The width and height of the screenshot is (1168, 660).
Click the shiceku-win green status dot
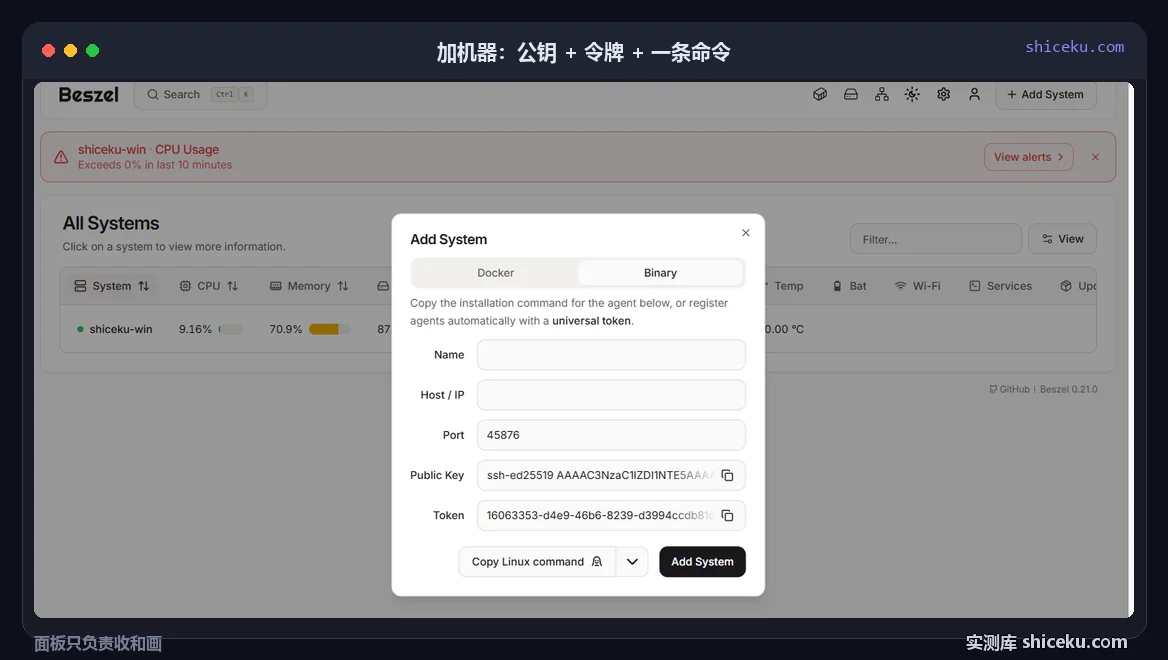click(x=80, y=329)
